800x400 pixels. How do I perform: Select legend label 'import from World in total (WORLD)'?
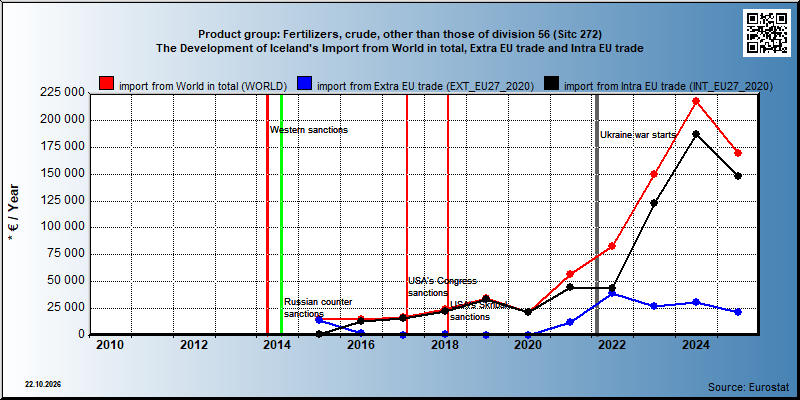(203, 86)
